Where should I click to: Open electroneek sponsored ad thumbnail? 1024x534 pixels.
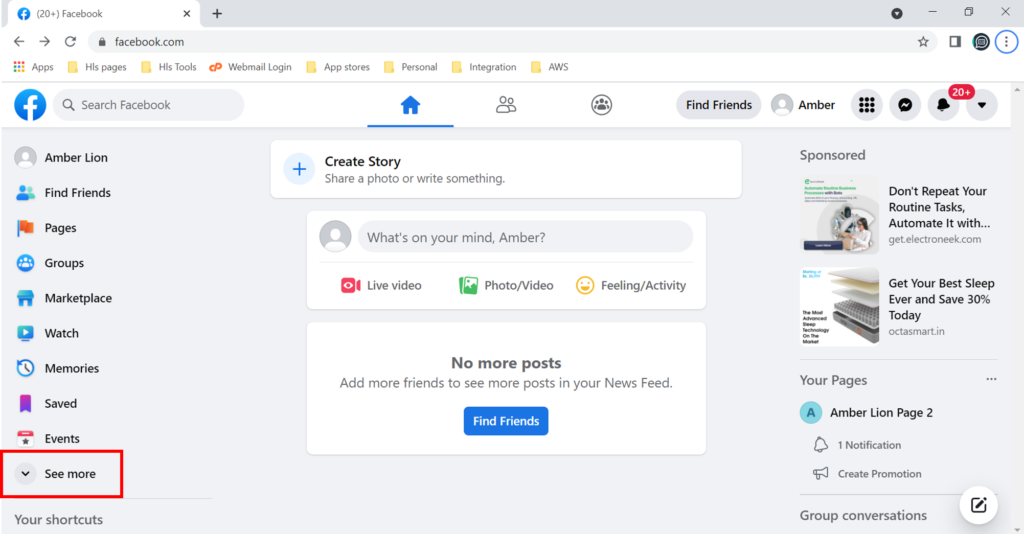point(839,215)
